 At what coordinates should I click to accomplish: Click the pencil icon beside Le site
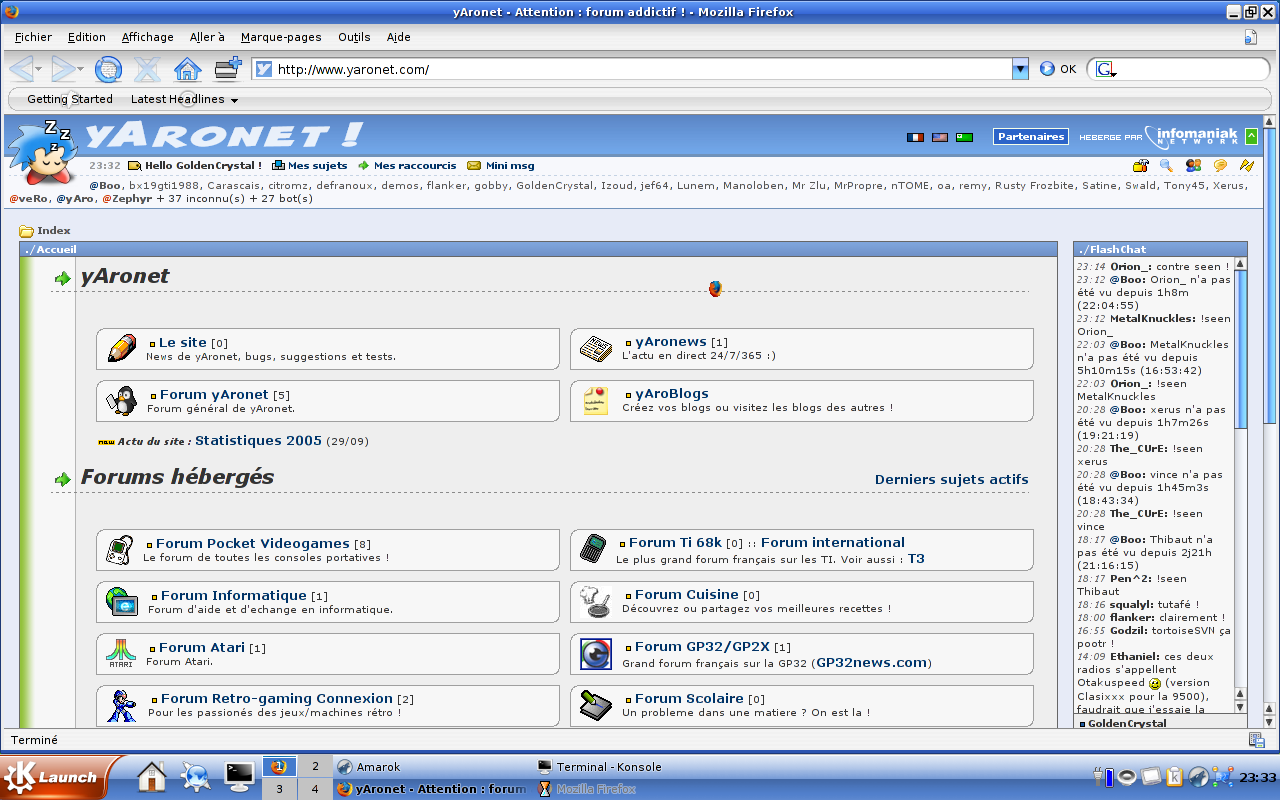121,349
